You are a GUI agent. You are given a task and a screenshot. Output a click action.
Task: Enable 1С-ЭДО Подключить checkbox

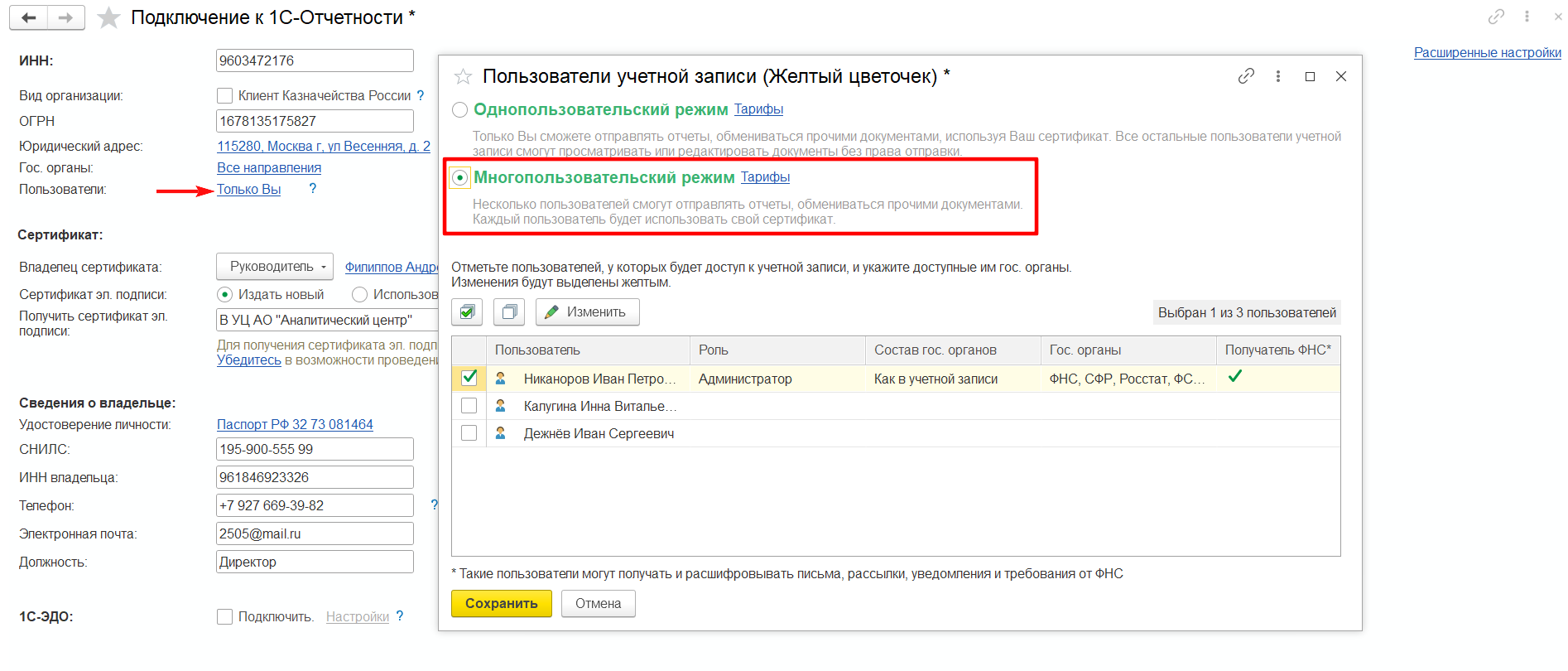point(224,616)
